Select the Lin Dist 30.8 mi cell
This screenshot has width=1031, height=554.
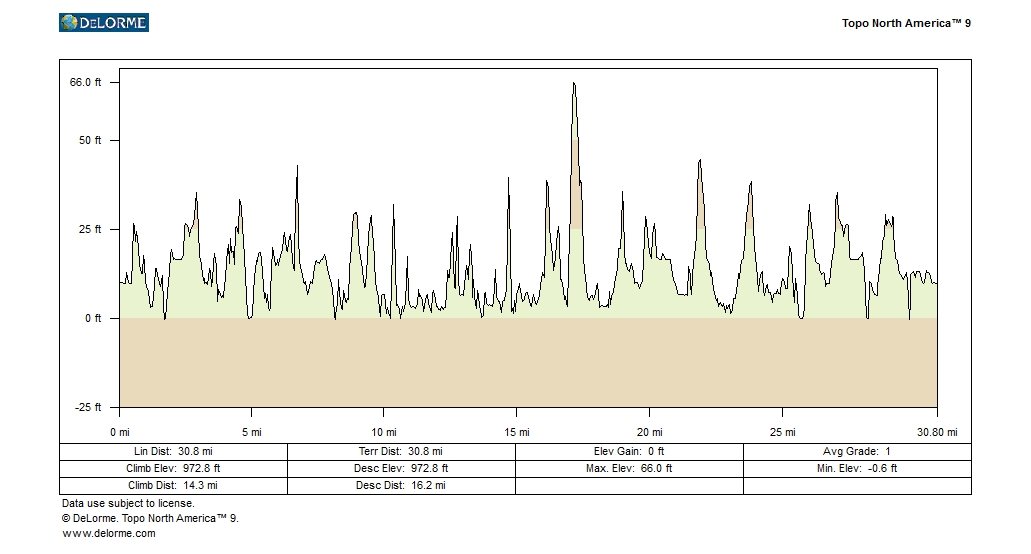click(x=174, y=452)
